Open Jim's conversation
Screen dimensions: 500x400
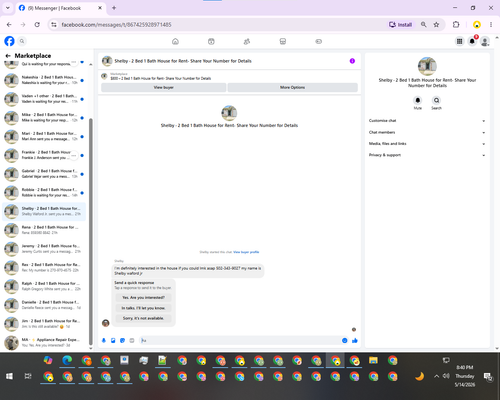(44, 323)
